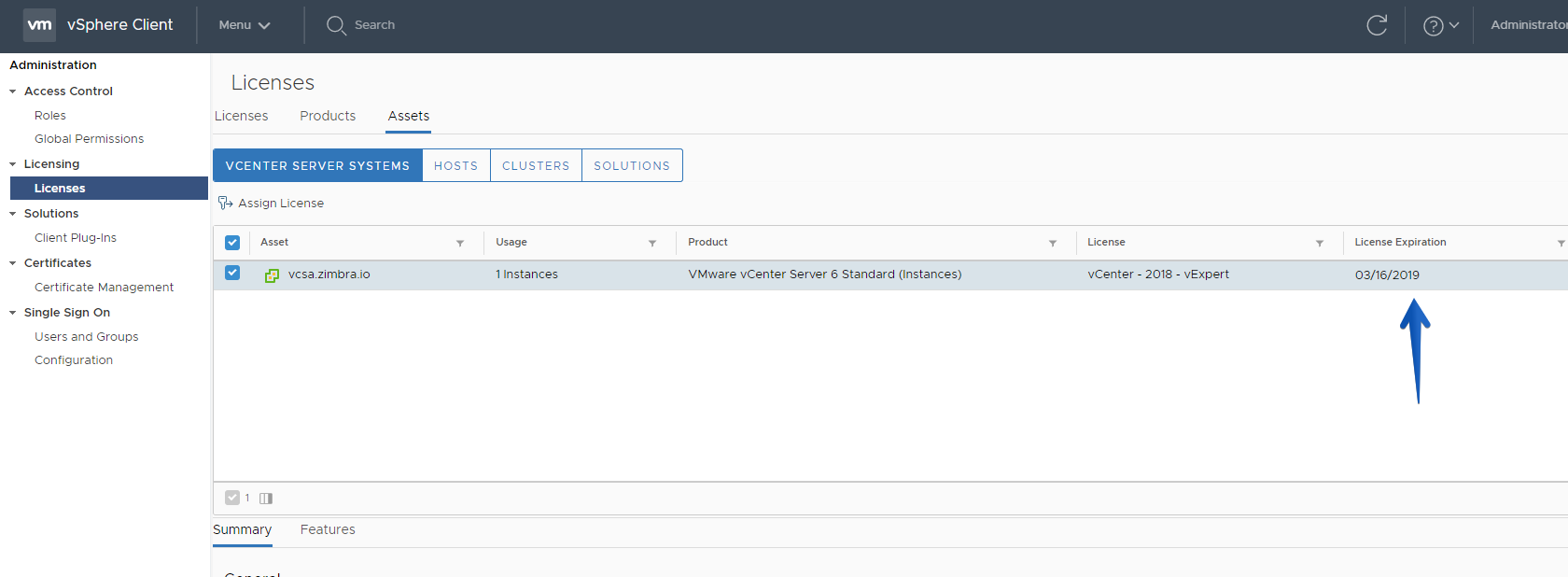Sort by the Asset column header
This screenshot has width=1568, height=577.
click(x=274, y=243)
